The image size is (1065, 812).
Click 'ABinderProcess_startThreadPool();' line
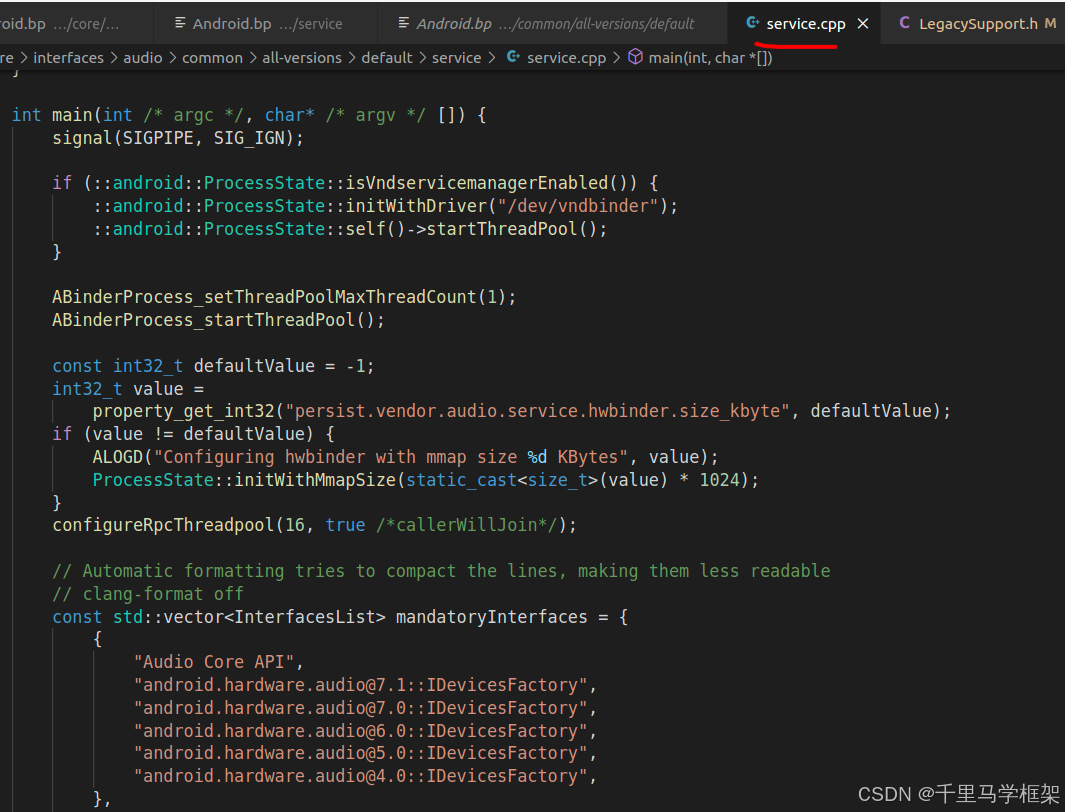219,320
